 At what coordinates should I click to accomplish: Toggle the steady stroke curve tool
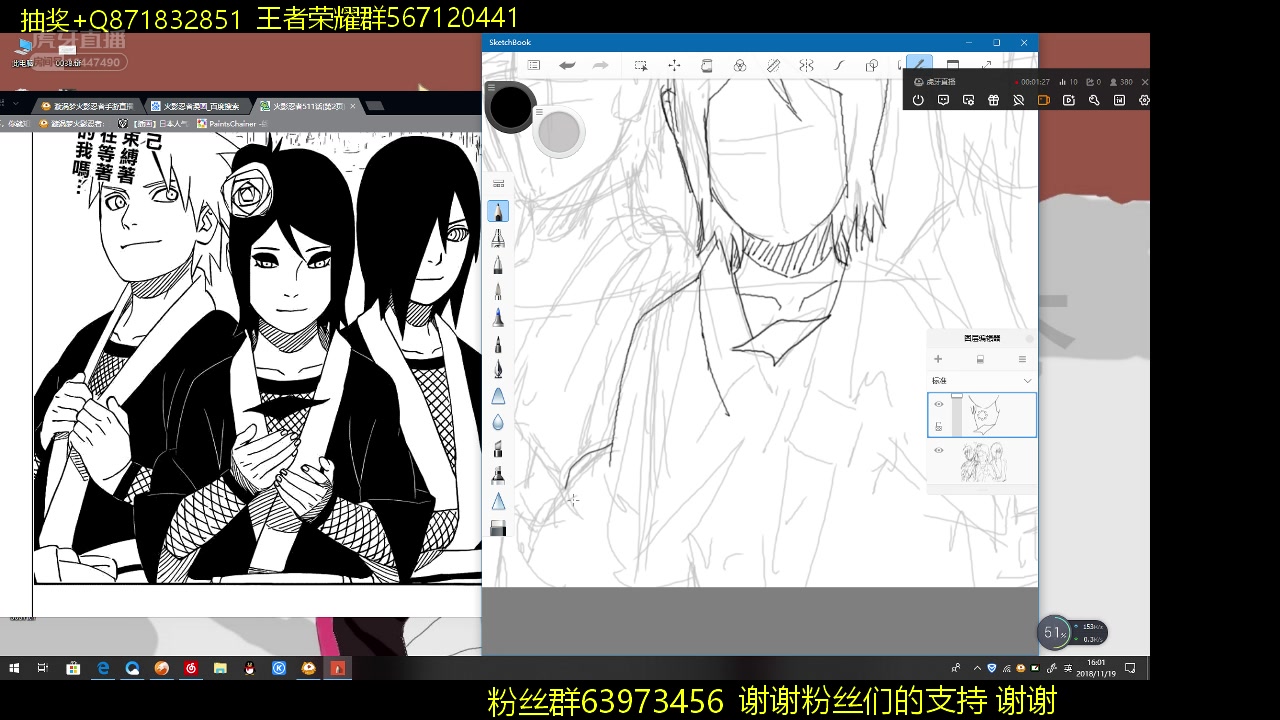point(839,65)
